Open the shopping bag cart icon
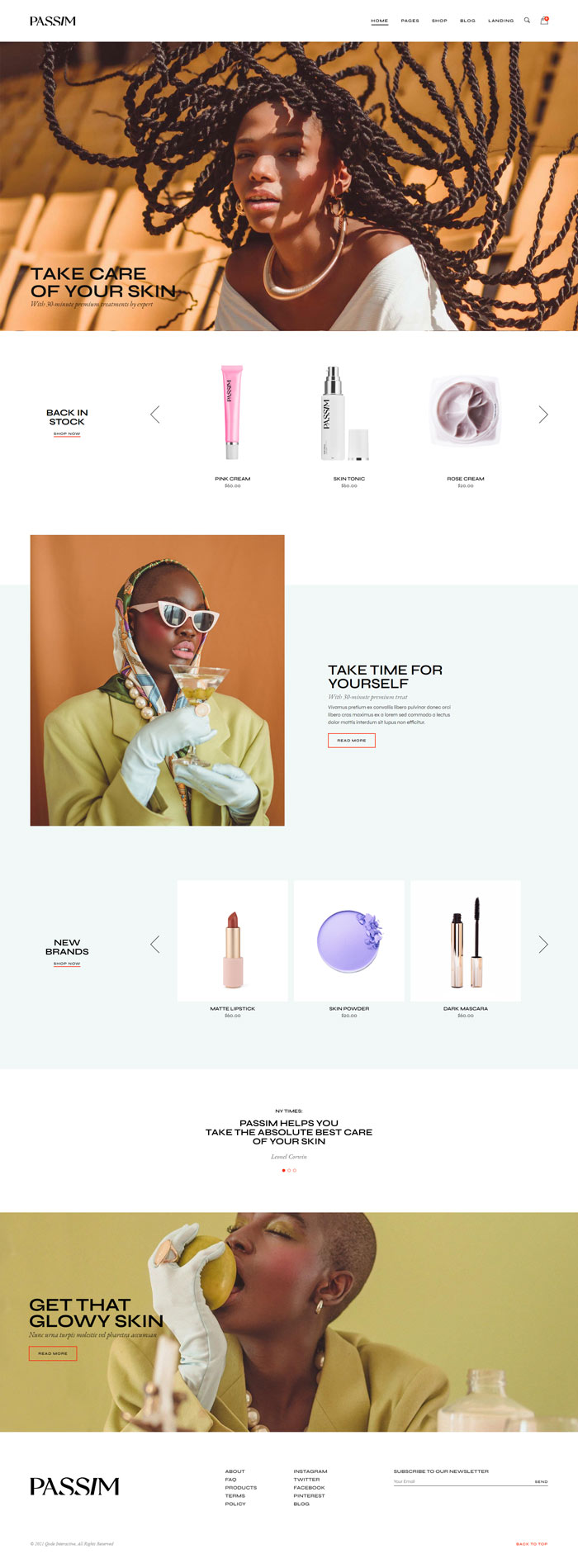This screenshot has height=1568, width=578. [544, 20]
